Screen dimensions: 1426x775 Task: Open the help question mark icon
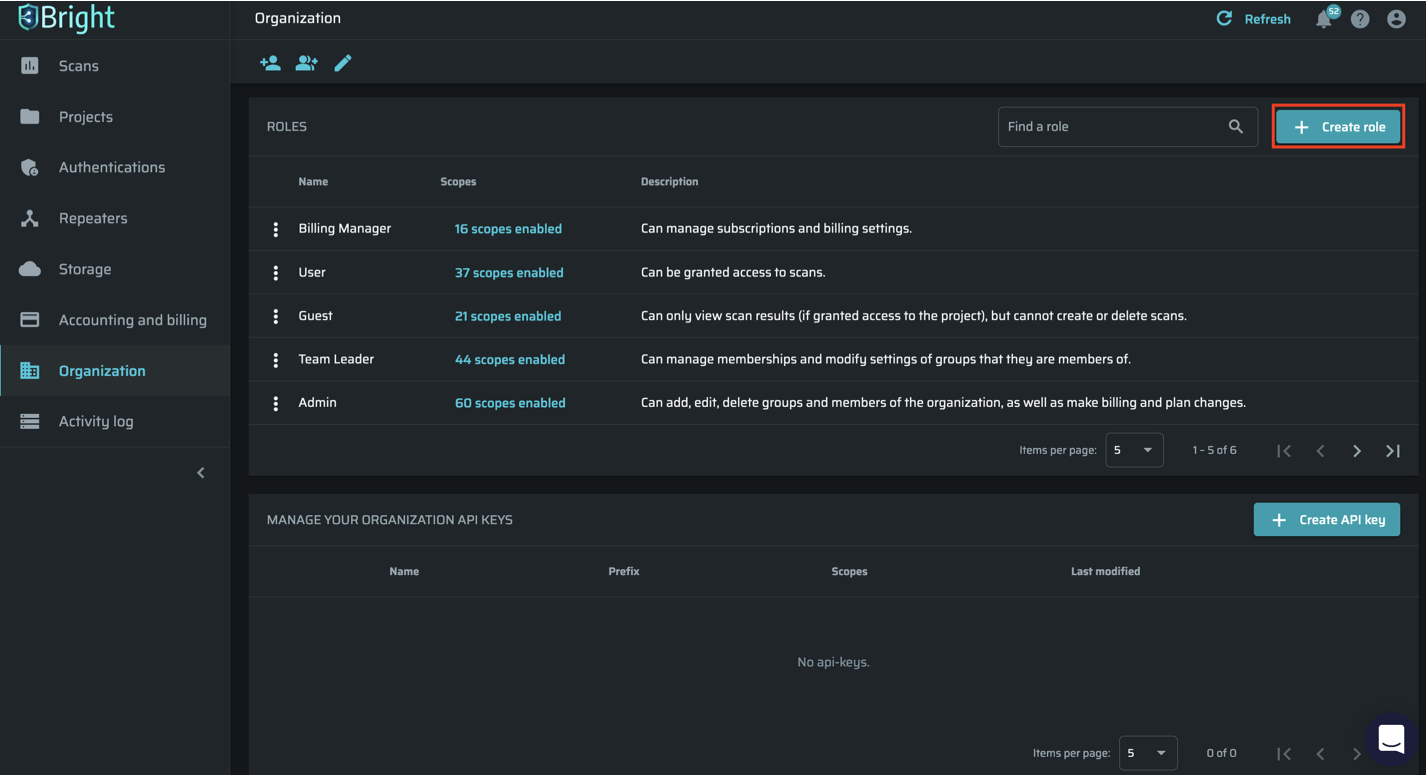1360,19
